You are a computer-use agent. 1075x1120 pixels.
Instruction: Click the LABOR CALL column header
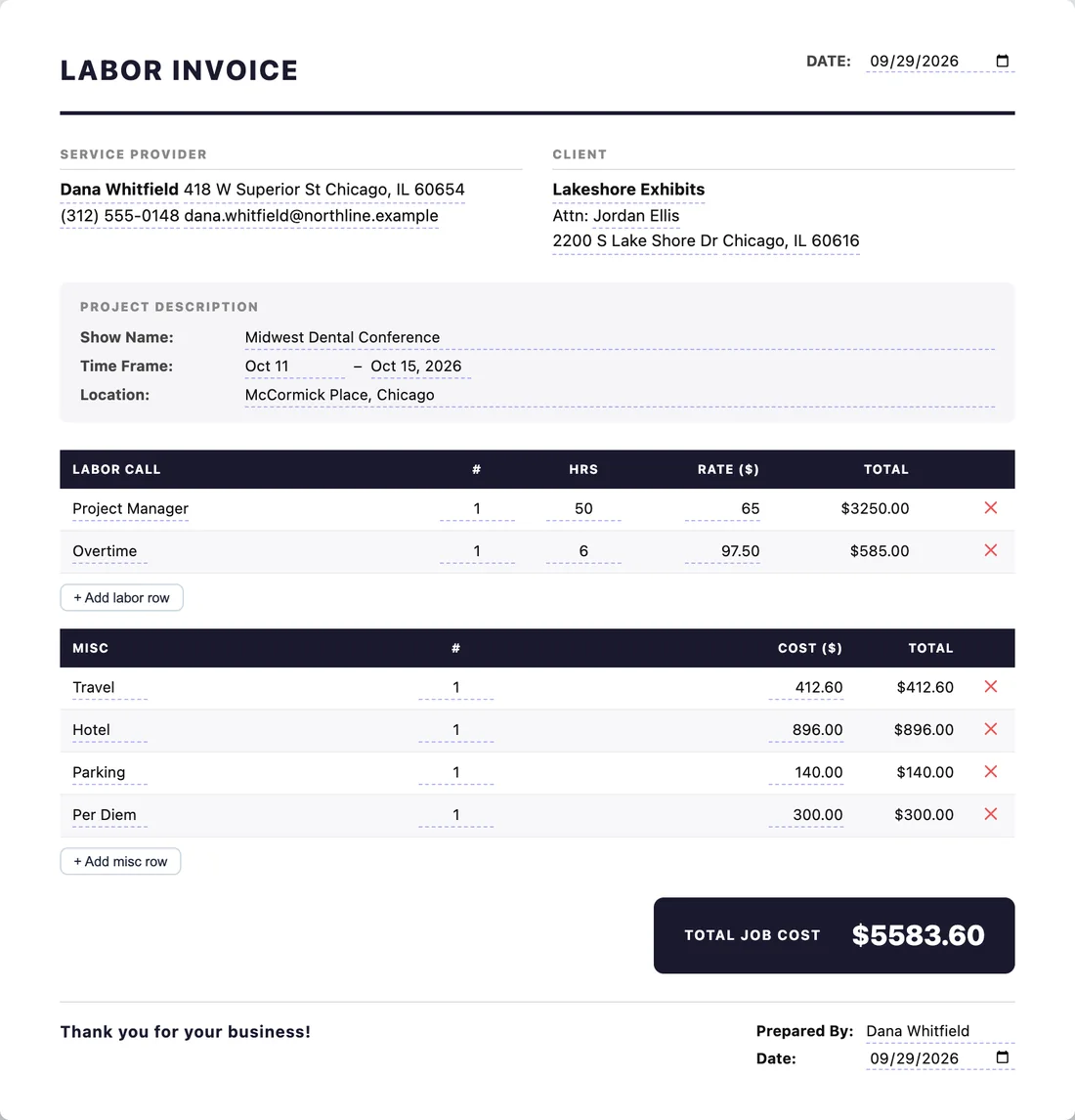pyautogui.click(x=116, y=469)
